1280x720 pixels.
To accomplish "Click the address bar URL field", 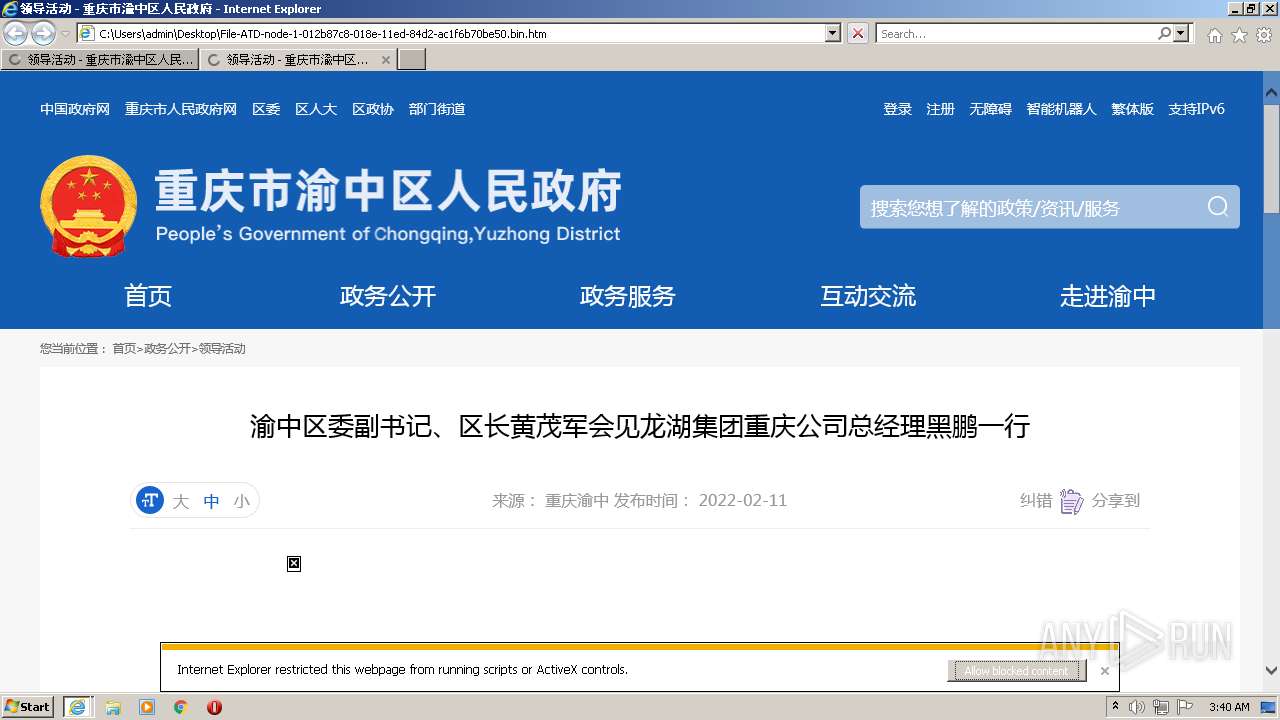I will click(460, 33).
